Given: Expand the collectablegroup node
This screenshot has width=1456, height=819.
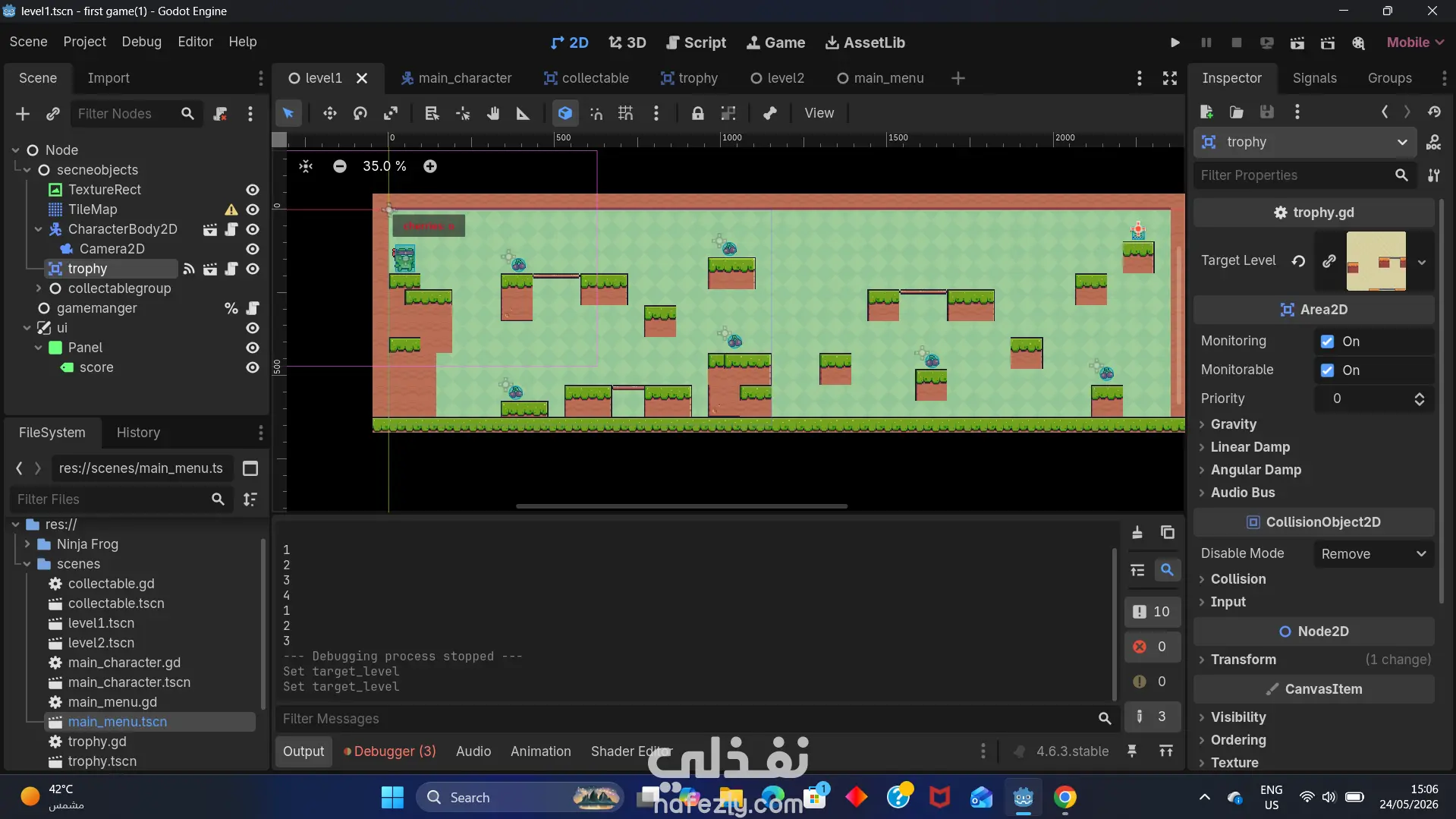Looking at the screenshot, I should (x=39, y=288).
